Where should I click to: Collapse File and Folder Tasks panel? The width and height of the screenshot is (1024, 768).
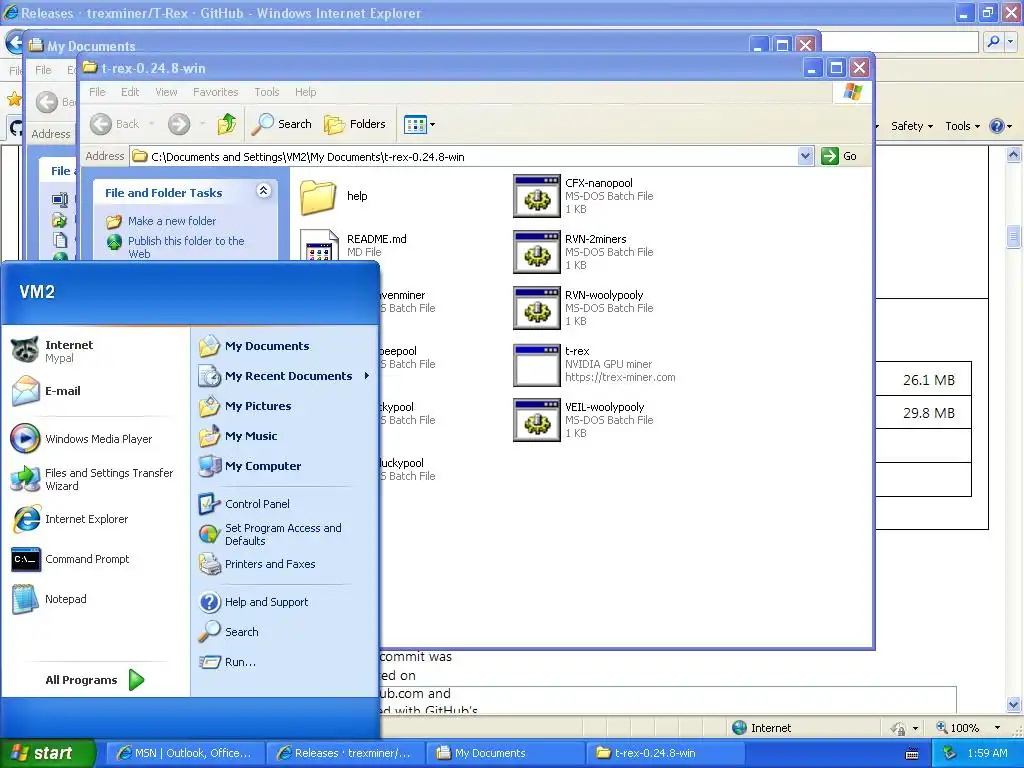(x=264, y=191)
